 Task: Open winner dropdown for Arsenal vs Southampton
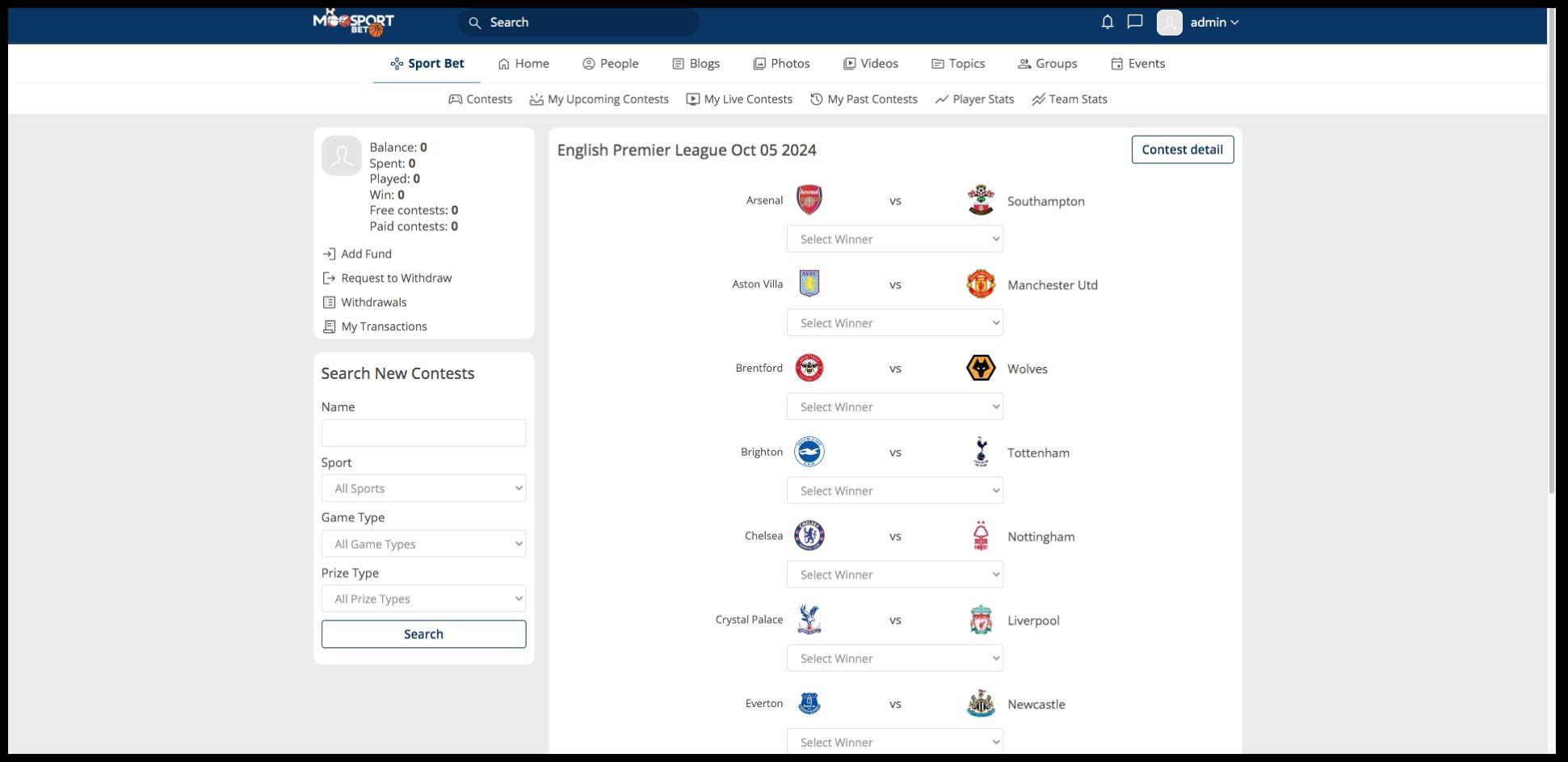[x=895, y=239]
